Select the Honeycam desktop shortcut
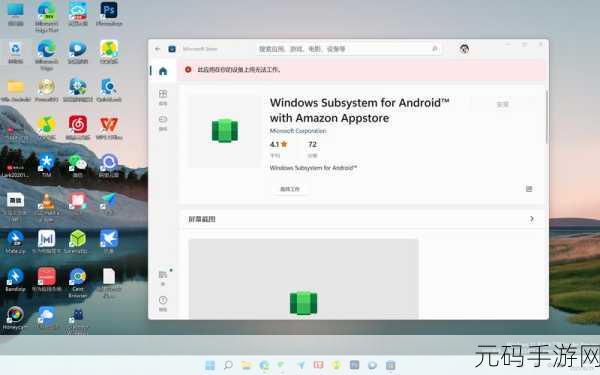600x375 pixels. coord(15,318)
